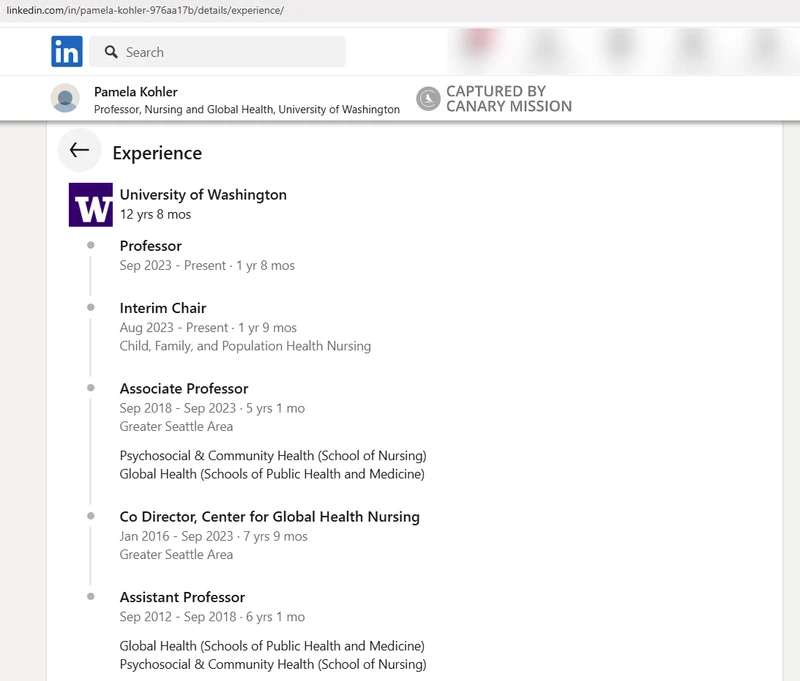This screenshot has height=681, width=800.
Task: Click 'Co Director, Center for Global Health Nursing'
Action: coord(270,517)
